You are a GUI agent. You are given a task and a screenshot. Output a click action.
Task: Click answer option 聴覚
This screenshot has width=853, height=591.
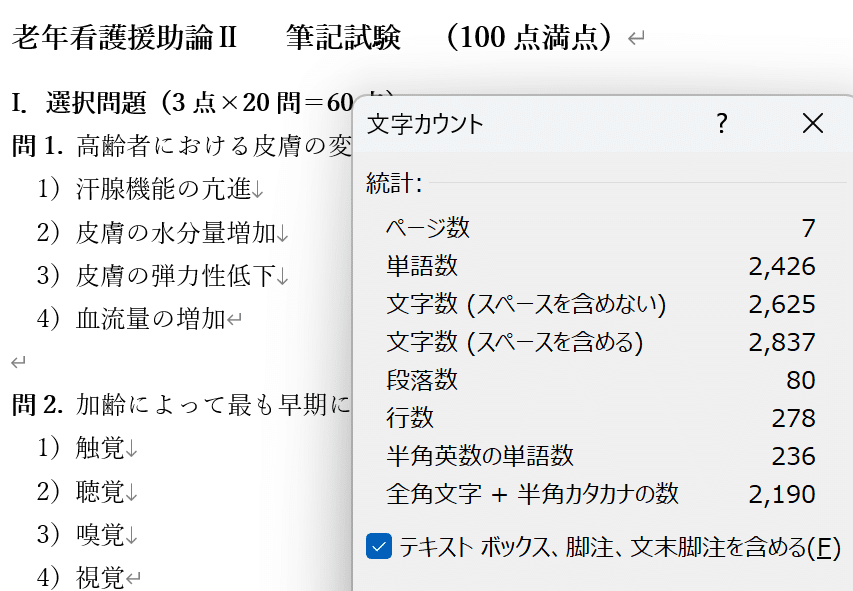tap(101, 491)
